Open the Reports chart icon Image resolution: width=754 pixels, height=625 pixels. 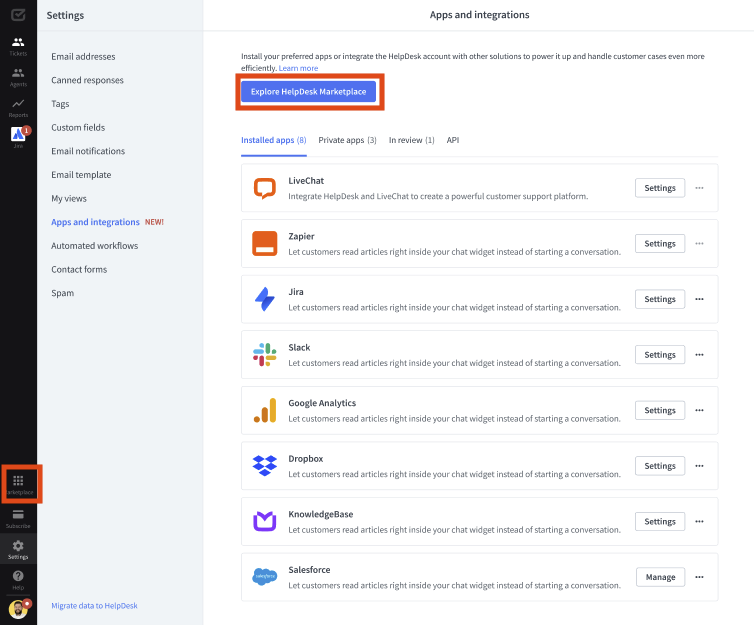pyautogui.click(x=18, y=104)
